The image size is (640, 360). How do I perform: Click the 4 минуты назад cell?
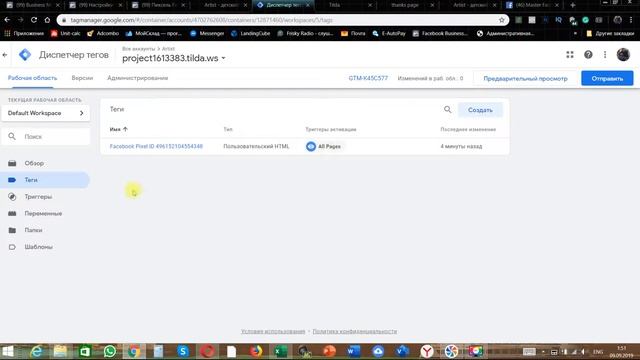pos(461,146)
